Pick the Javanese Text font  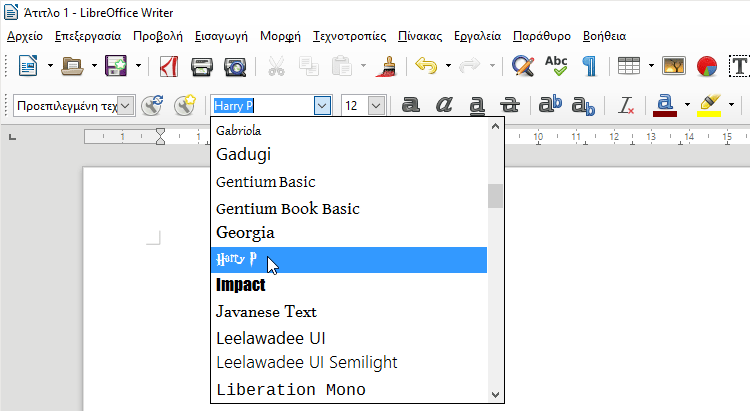click(349, 312)
